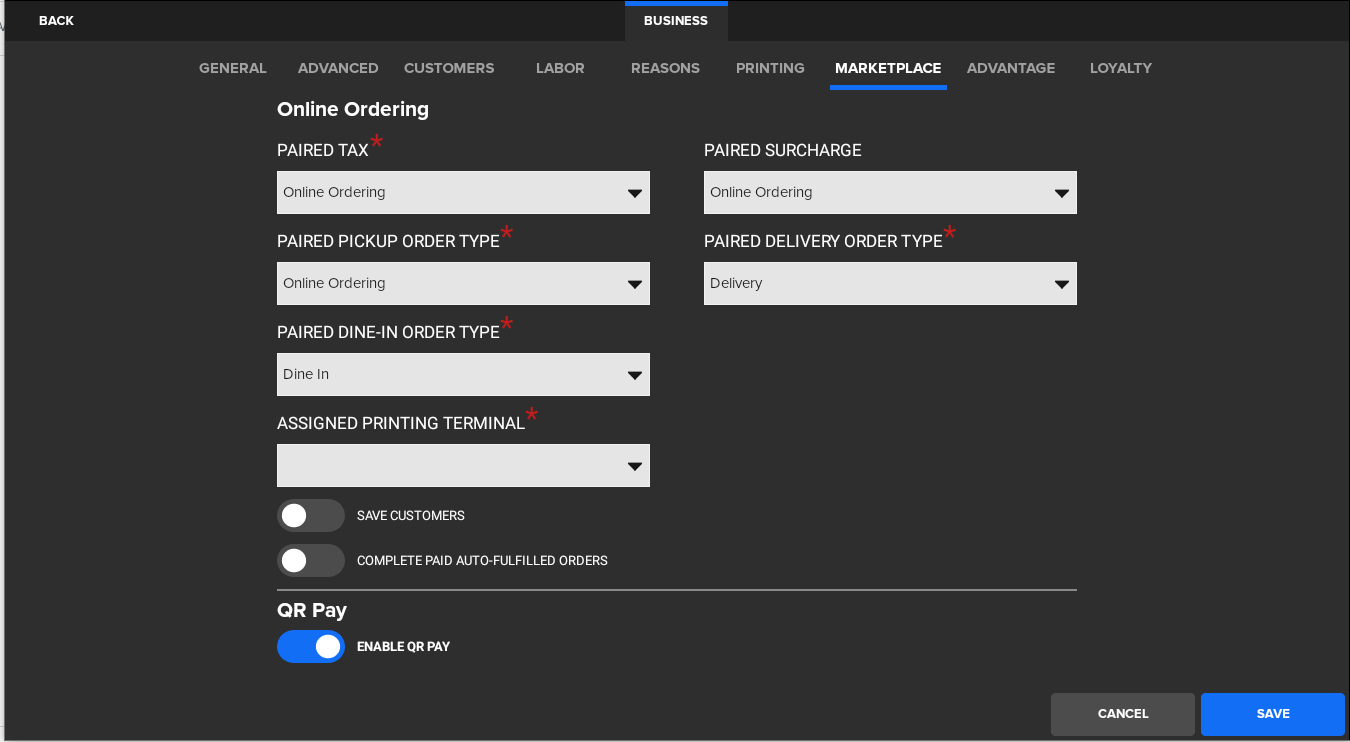Open Paired Pickup Order Type dropdown
The width and height of the screenshot is (1350, 742).
pyautogui.click(x=463, y=283)
